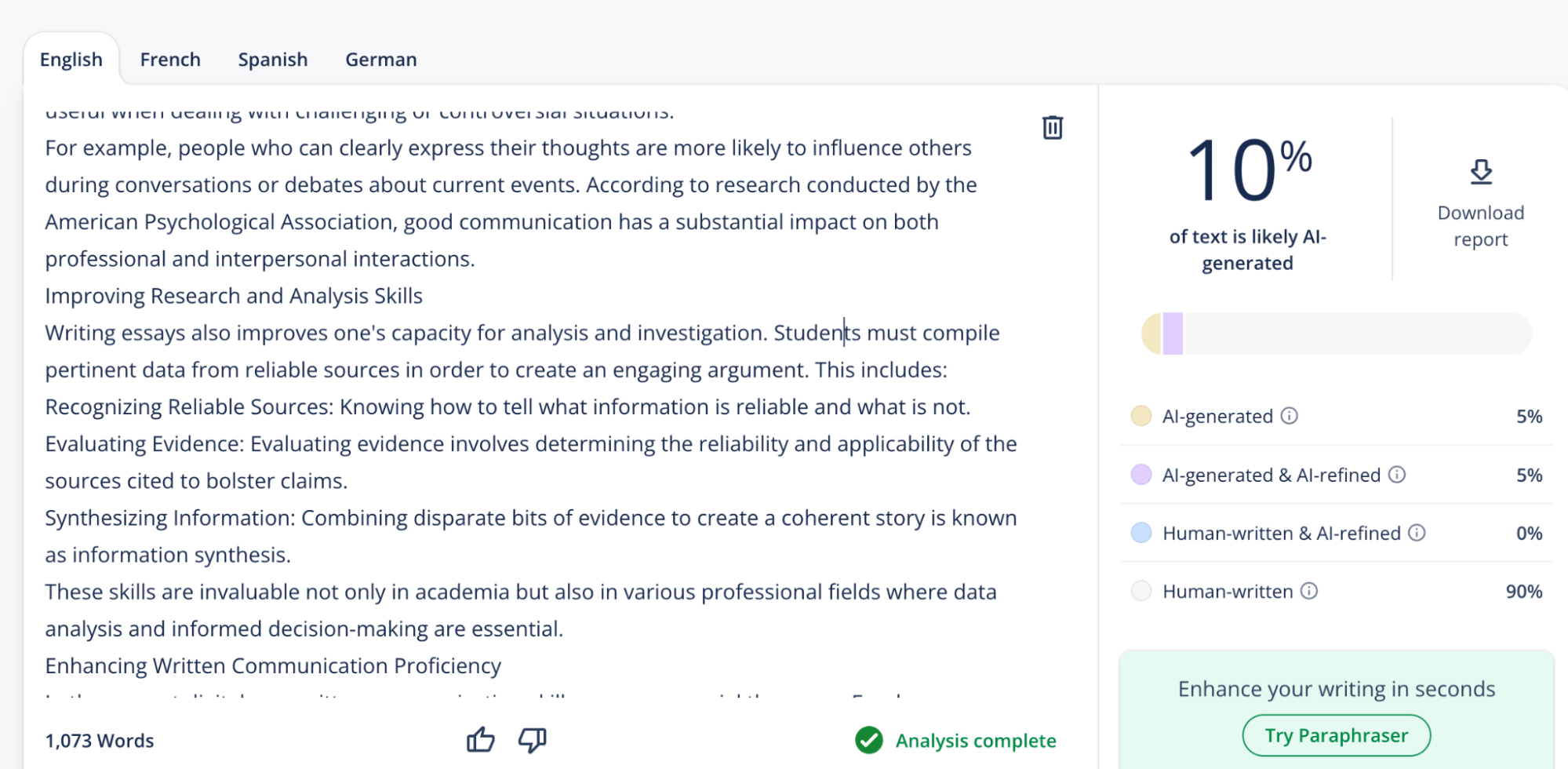This screenshot has width=1568, height=769.
Task: Click the Download report label
Action: coord(1481,226)
